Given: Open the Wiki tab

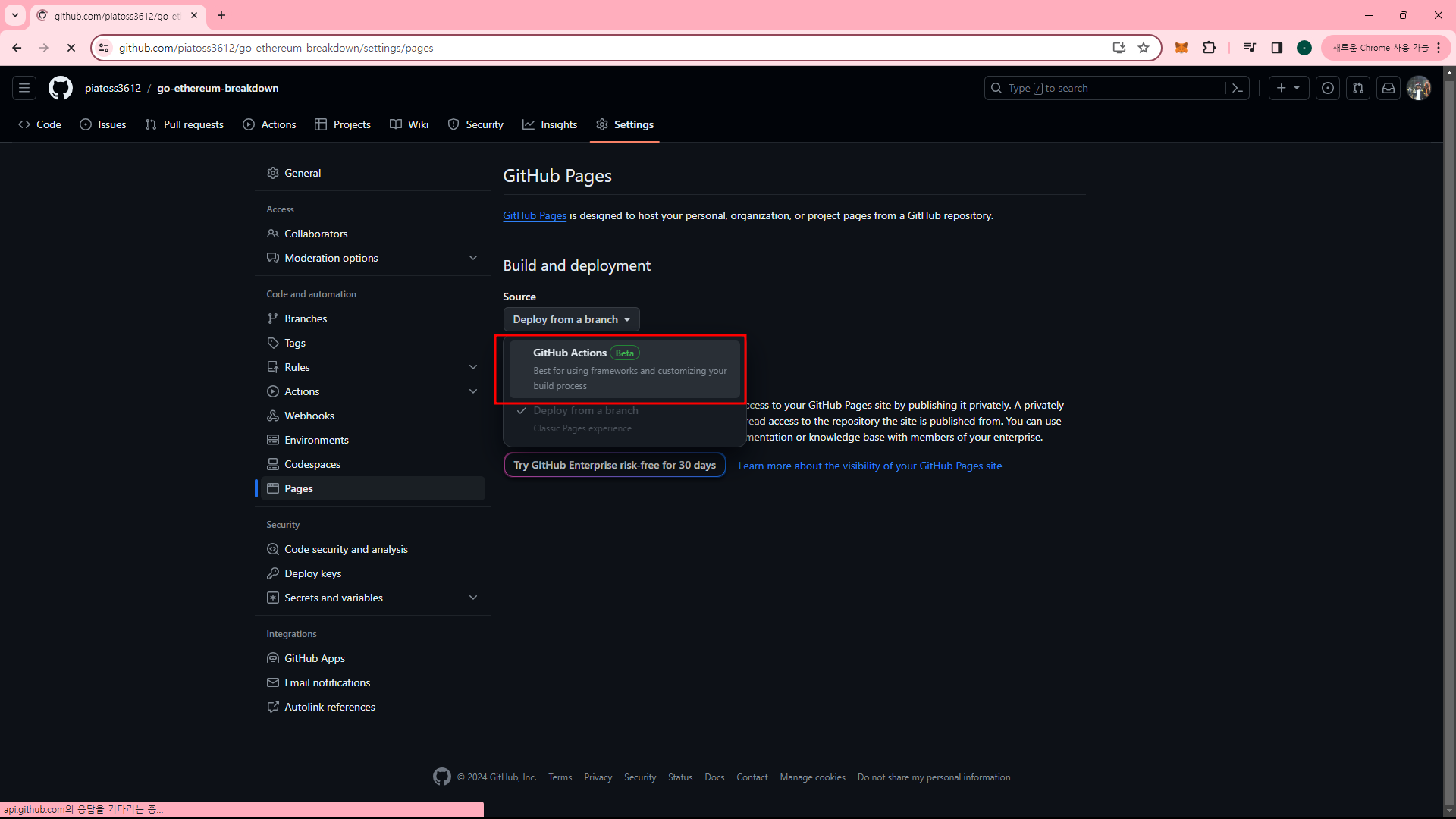Looking at the screenshot, I should click(409, 124).
